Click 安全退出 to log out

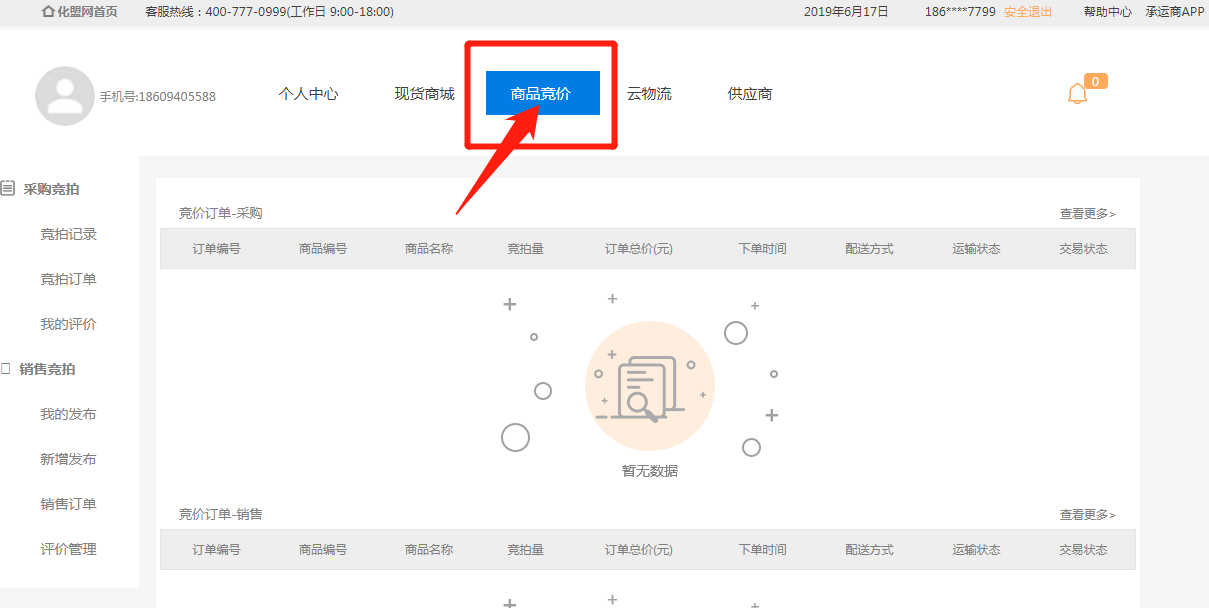tap(1028, 12)
